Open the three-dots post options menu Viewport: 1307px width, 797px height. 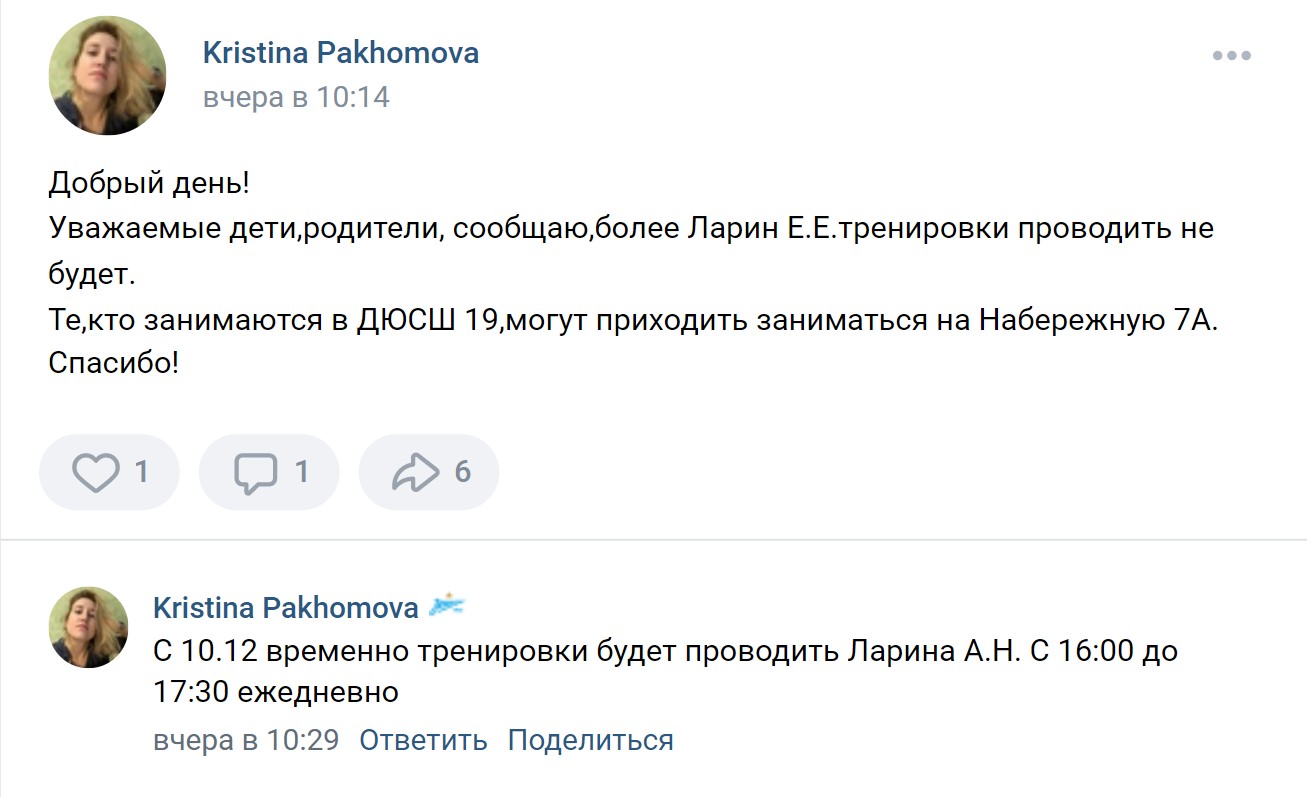(1231, 56)
